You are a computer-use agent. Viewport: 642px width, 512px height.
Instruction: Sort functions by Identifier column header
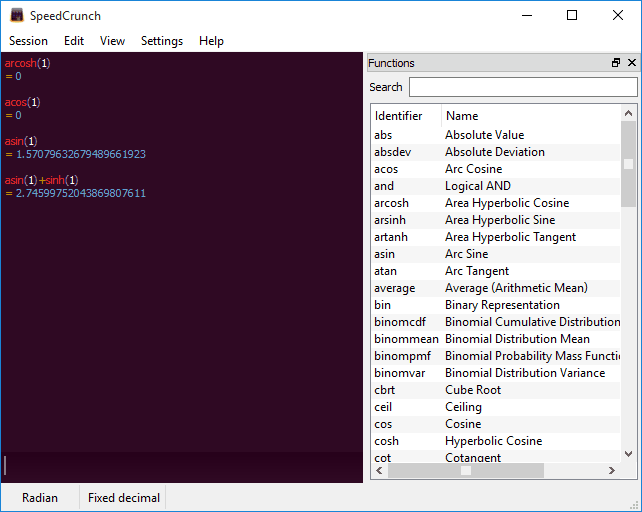(x=406, y=116)
